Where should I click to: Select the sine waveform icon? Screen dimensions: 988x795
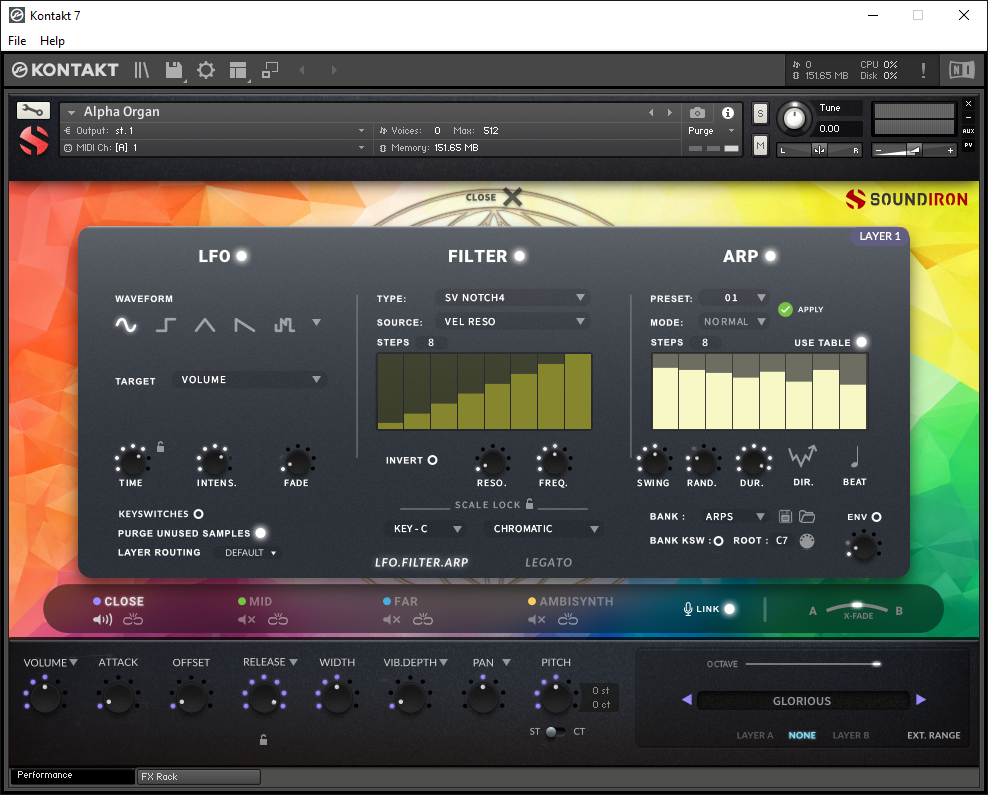[x=126, y=325]
